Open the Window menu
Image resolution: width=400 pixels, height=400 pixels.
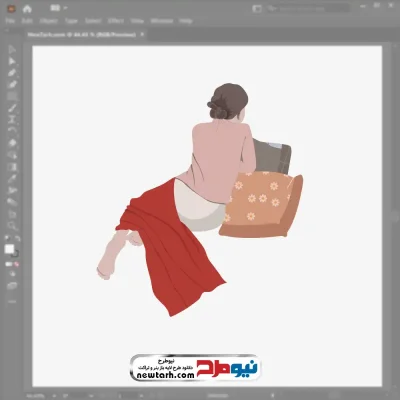pos(162,21)
